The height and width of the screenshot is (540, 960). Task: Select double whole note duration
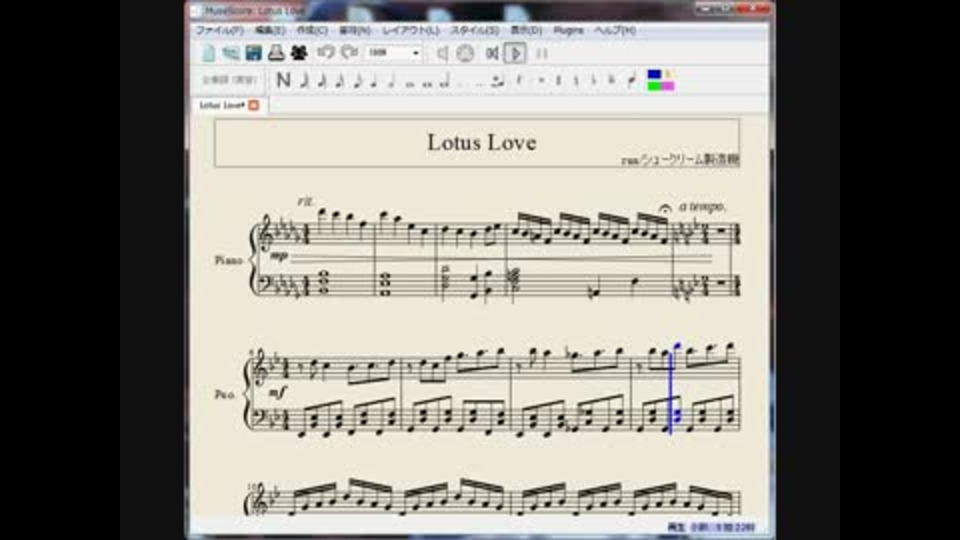coord(427,83)
